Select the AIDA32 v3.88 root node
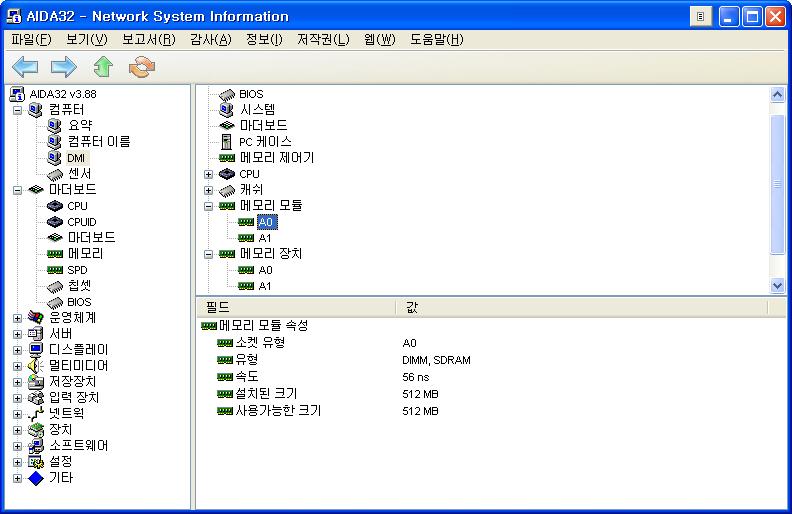The height and width of the screenshot is (514, 792). point(63,94)
